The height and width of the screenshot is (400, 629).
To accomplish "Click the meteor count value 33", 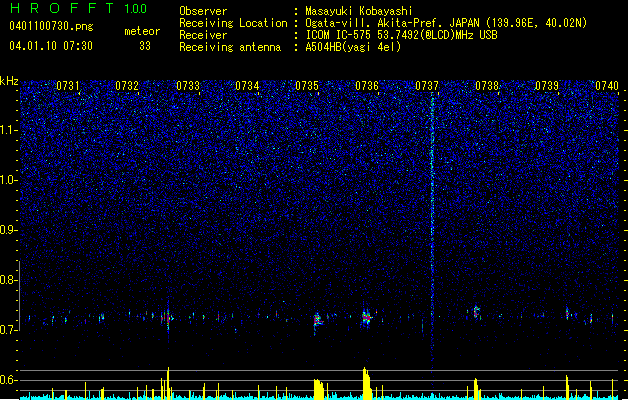I will click(145, 46).
